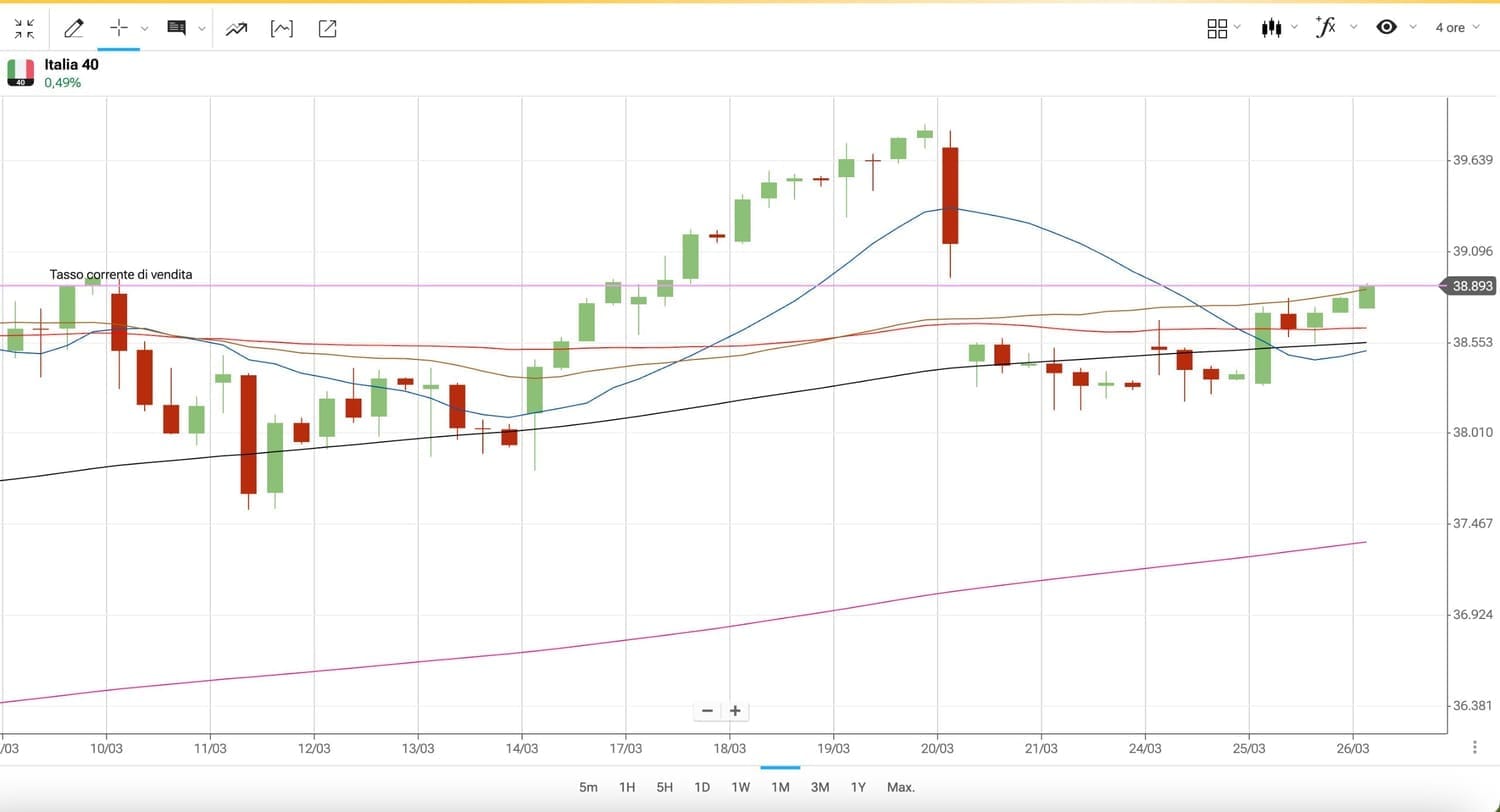Click the candlestick chart type icon

point(1271,28)
